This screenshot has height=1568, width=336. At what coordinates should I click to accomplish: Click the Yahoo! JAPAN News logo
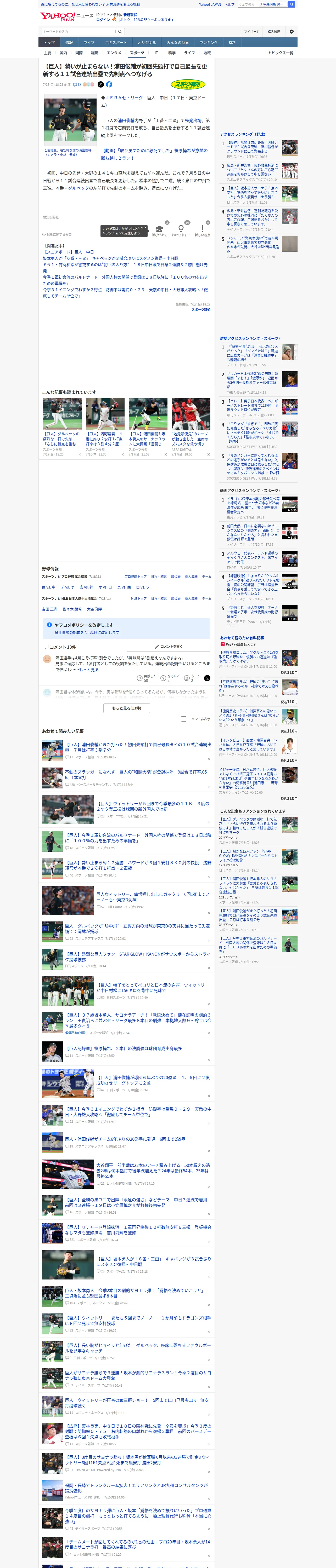[x=66, y=16]
